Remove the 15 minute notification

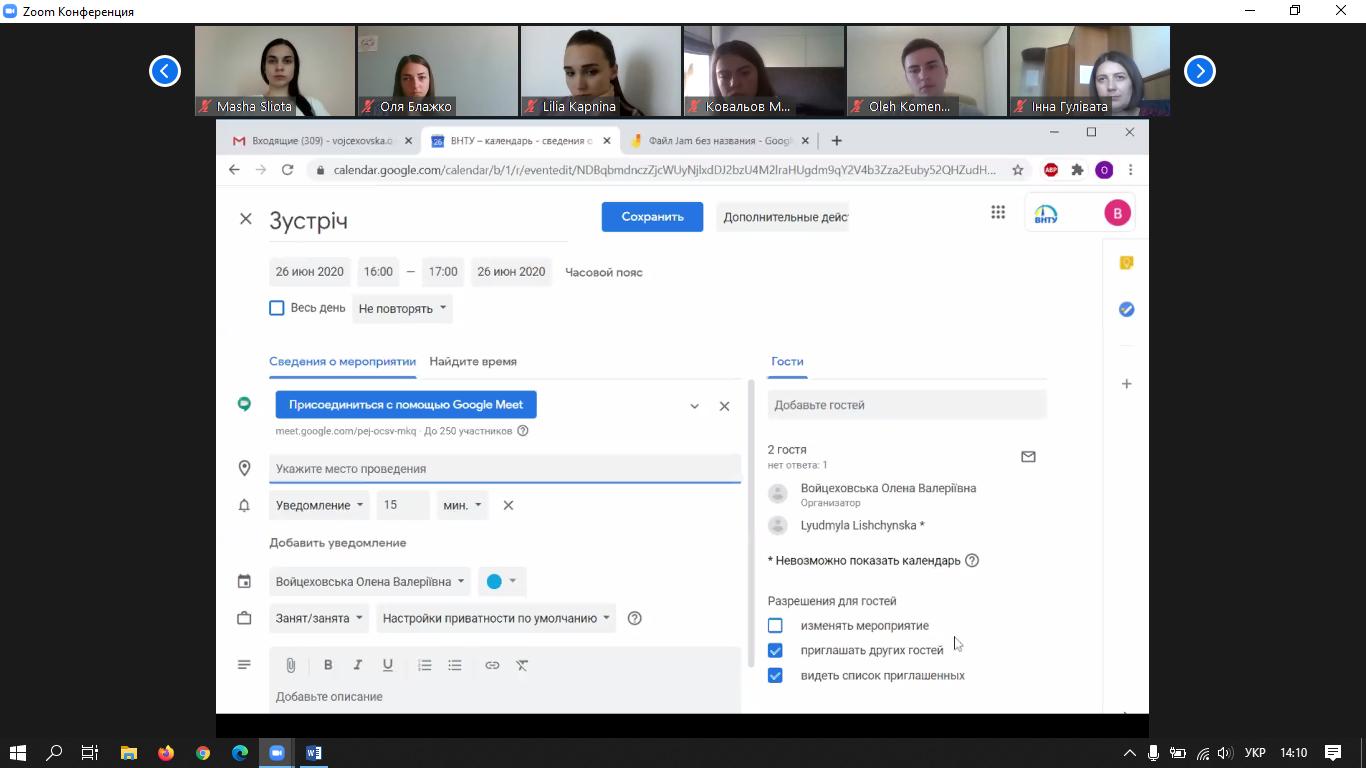(508, 505)
